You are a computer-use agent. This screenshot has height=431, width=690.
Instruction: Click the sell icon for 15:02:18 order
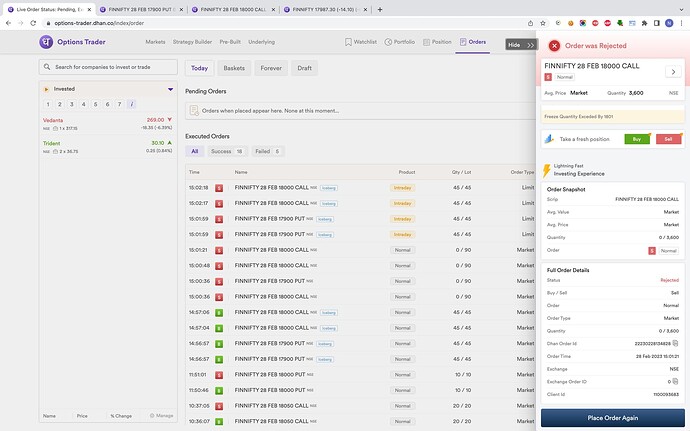point(219,188)
